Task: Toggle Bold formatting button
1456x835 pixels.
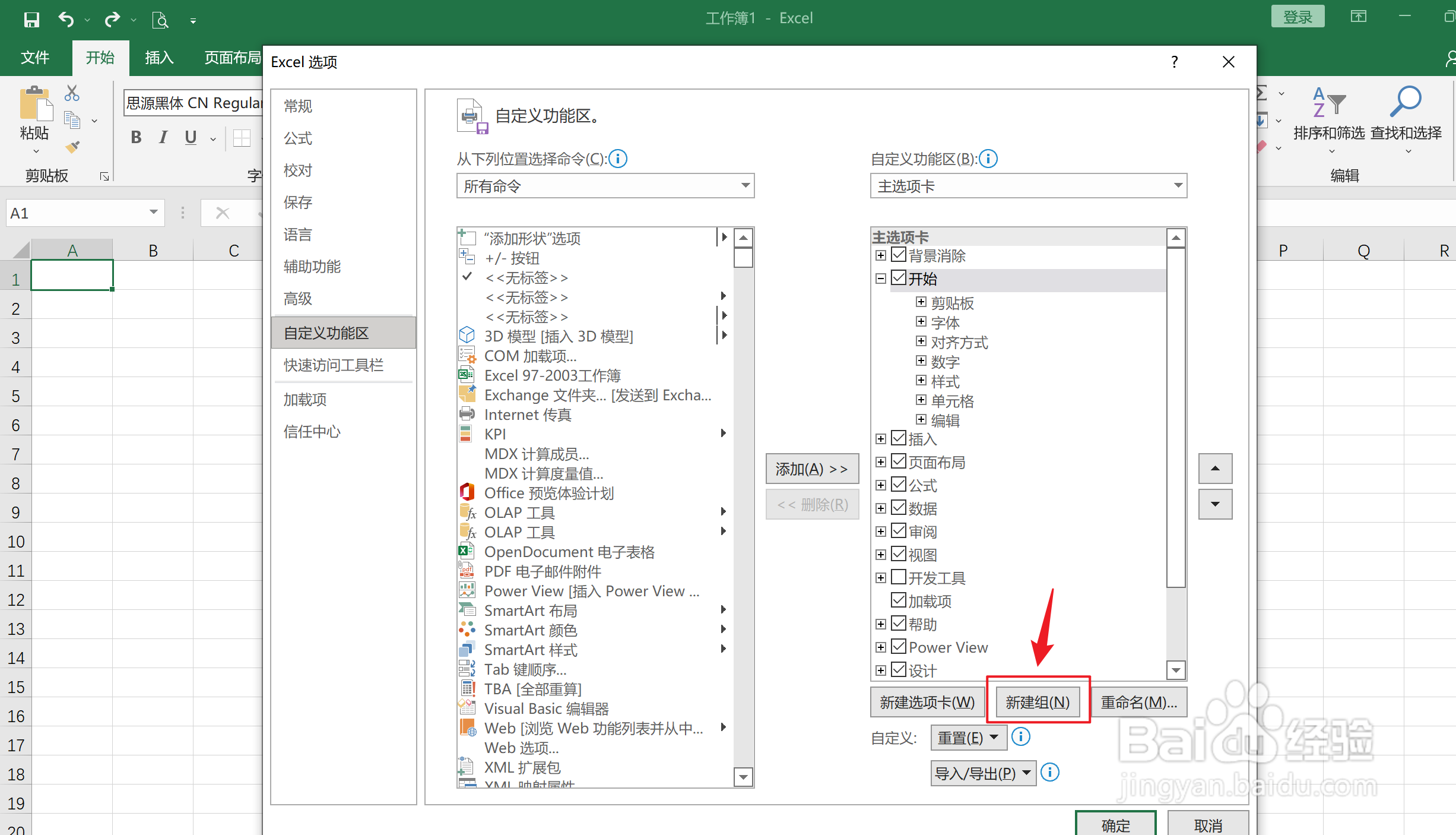Action: (136, 137)
